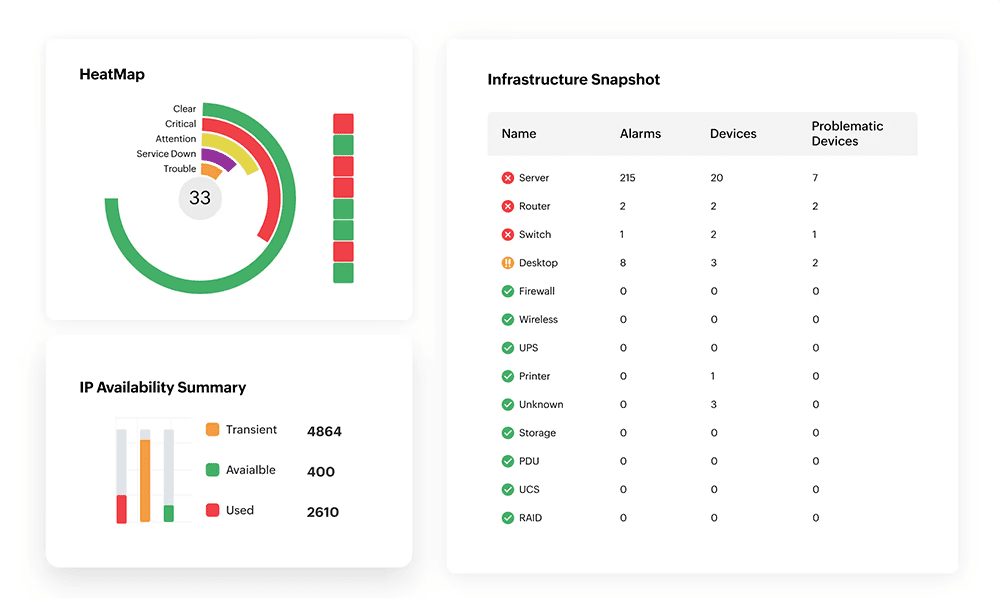Click the bottom green heatmap square
This screenshot has width=1000, height=600.
click(343, 273)
